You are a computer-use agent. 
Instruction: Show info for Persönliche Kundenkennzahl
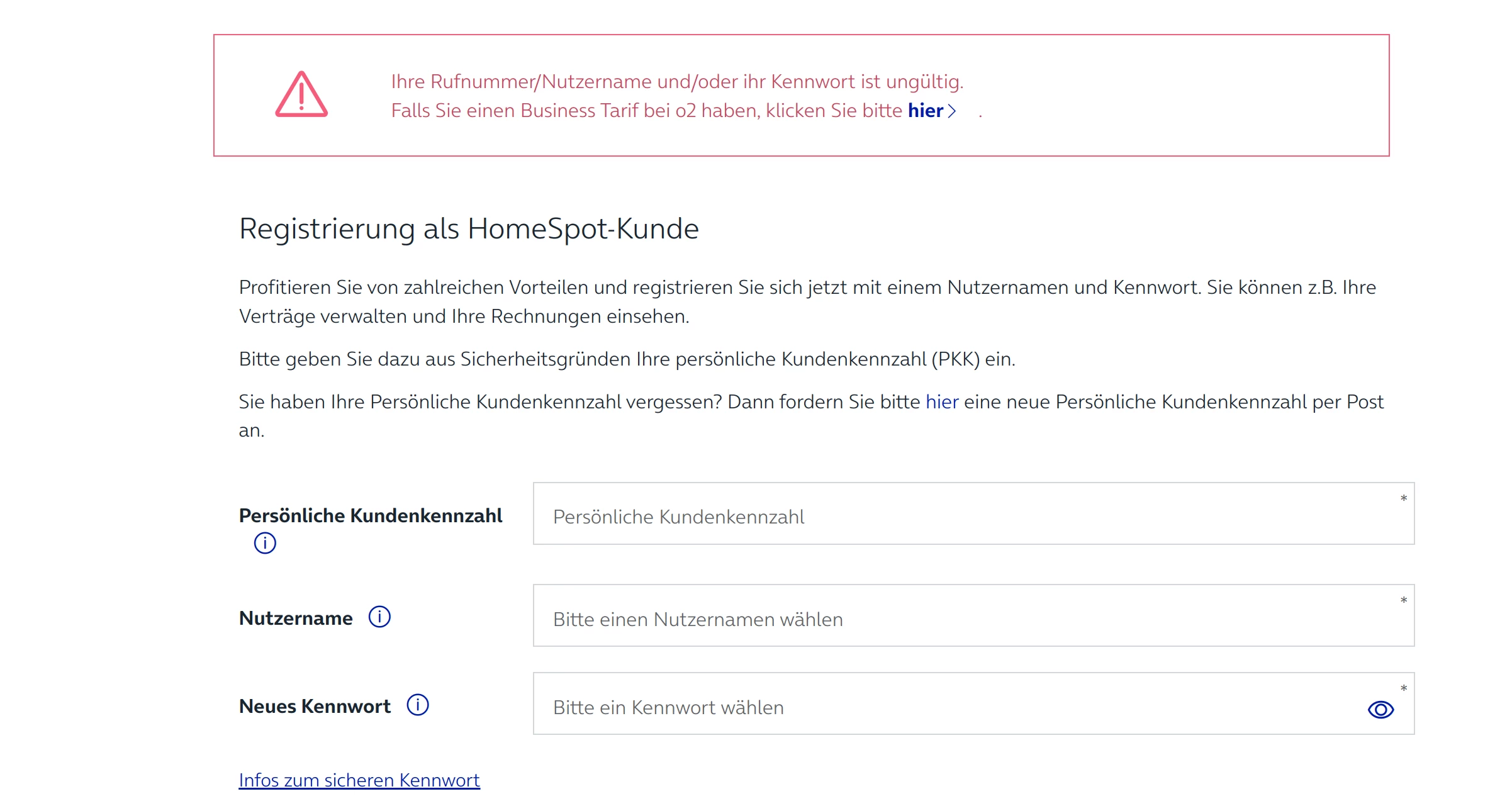(x=265, y=542)
